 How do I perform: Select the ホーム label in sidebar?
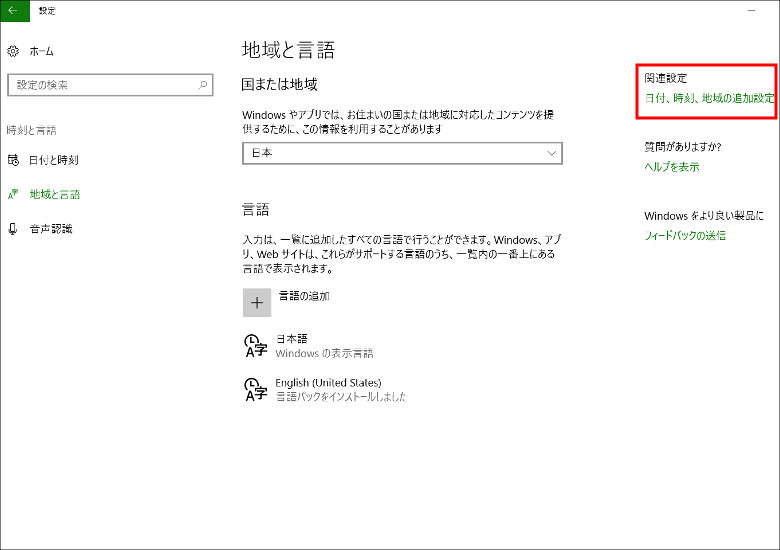(42, 51)
